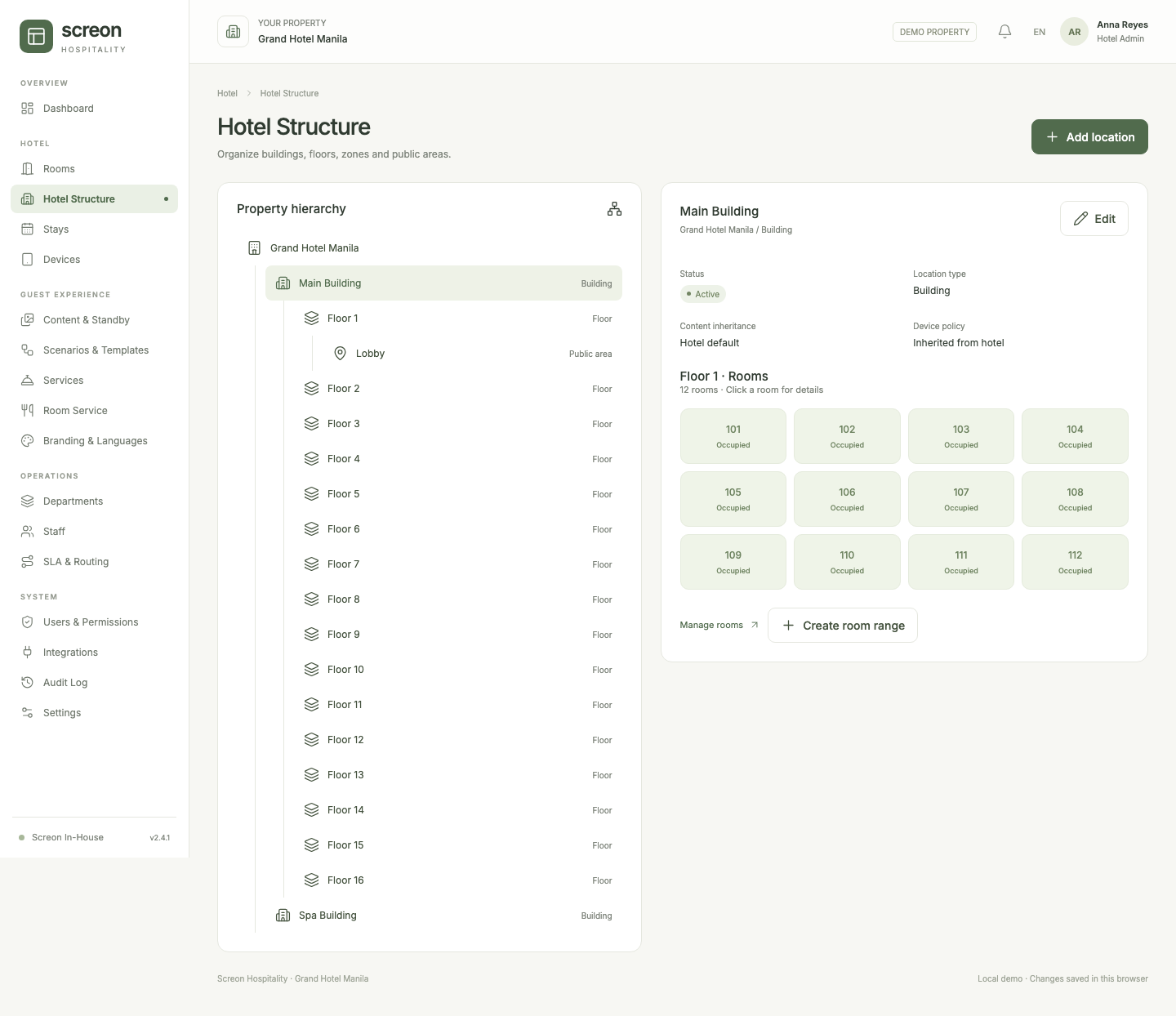Select Floor 10 tree row

(458, 670)
